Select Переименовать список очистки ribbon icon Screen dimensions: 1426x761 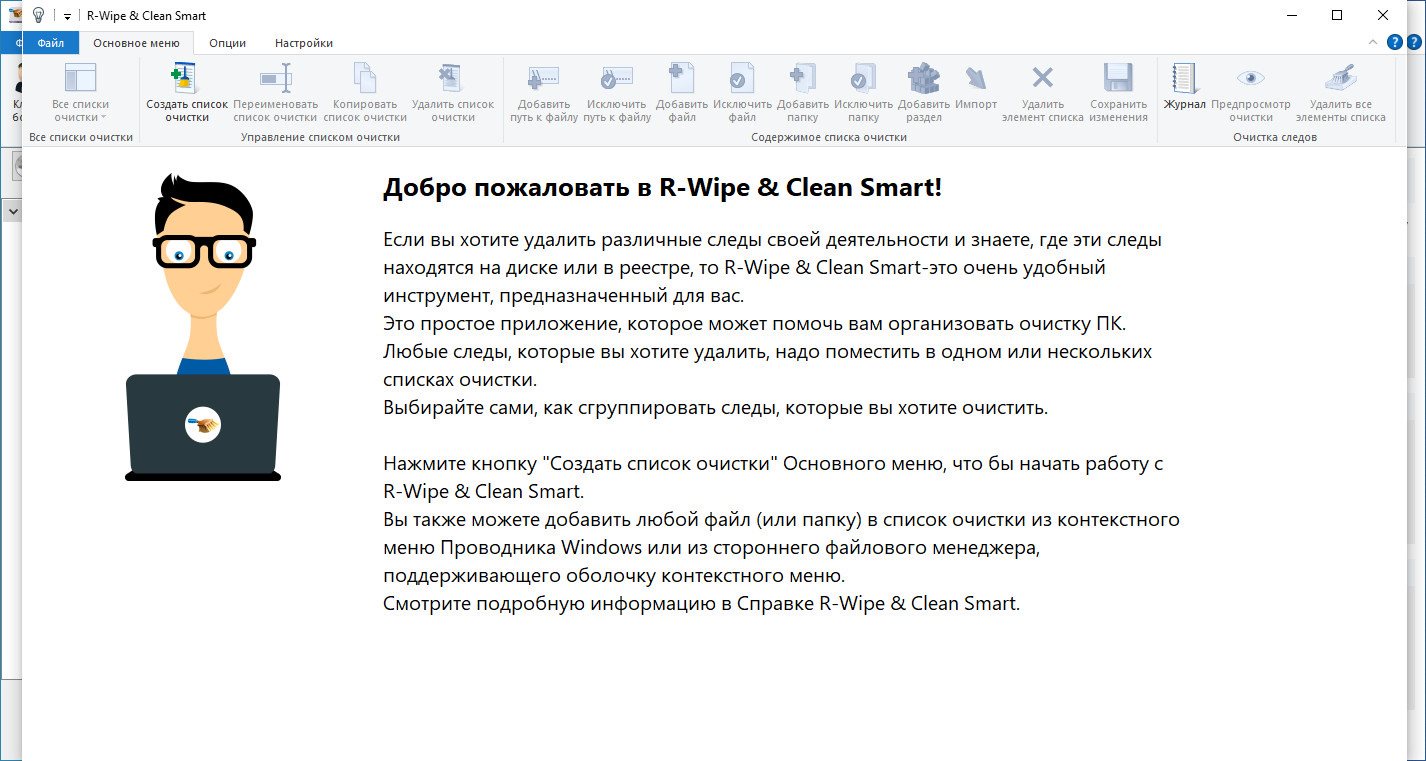tap(275, 79)
